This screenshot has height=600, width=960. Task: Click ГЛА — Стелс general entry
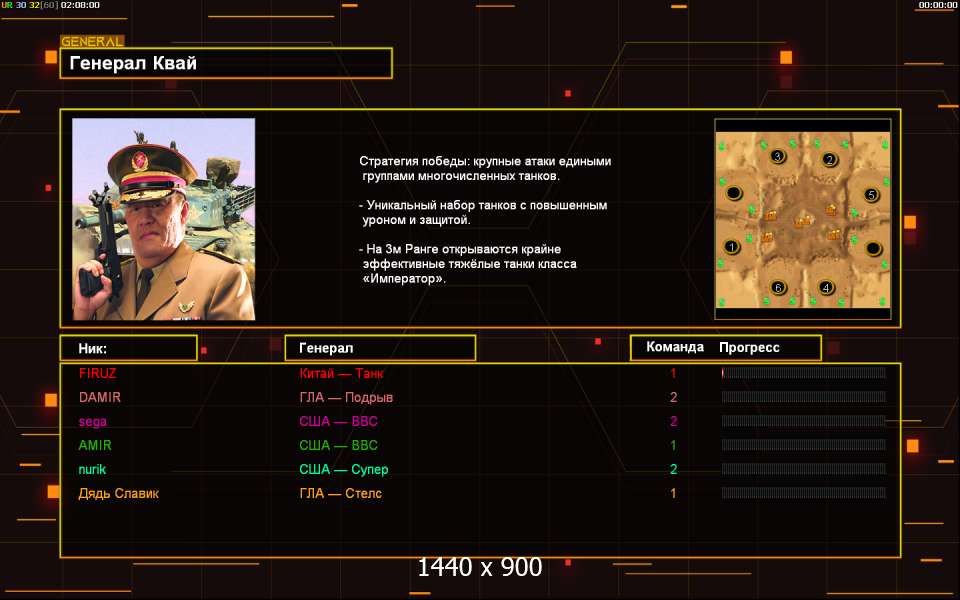pos(340,493)
